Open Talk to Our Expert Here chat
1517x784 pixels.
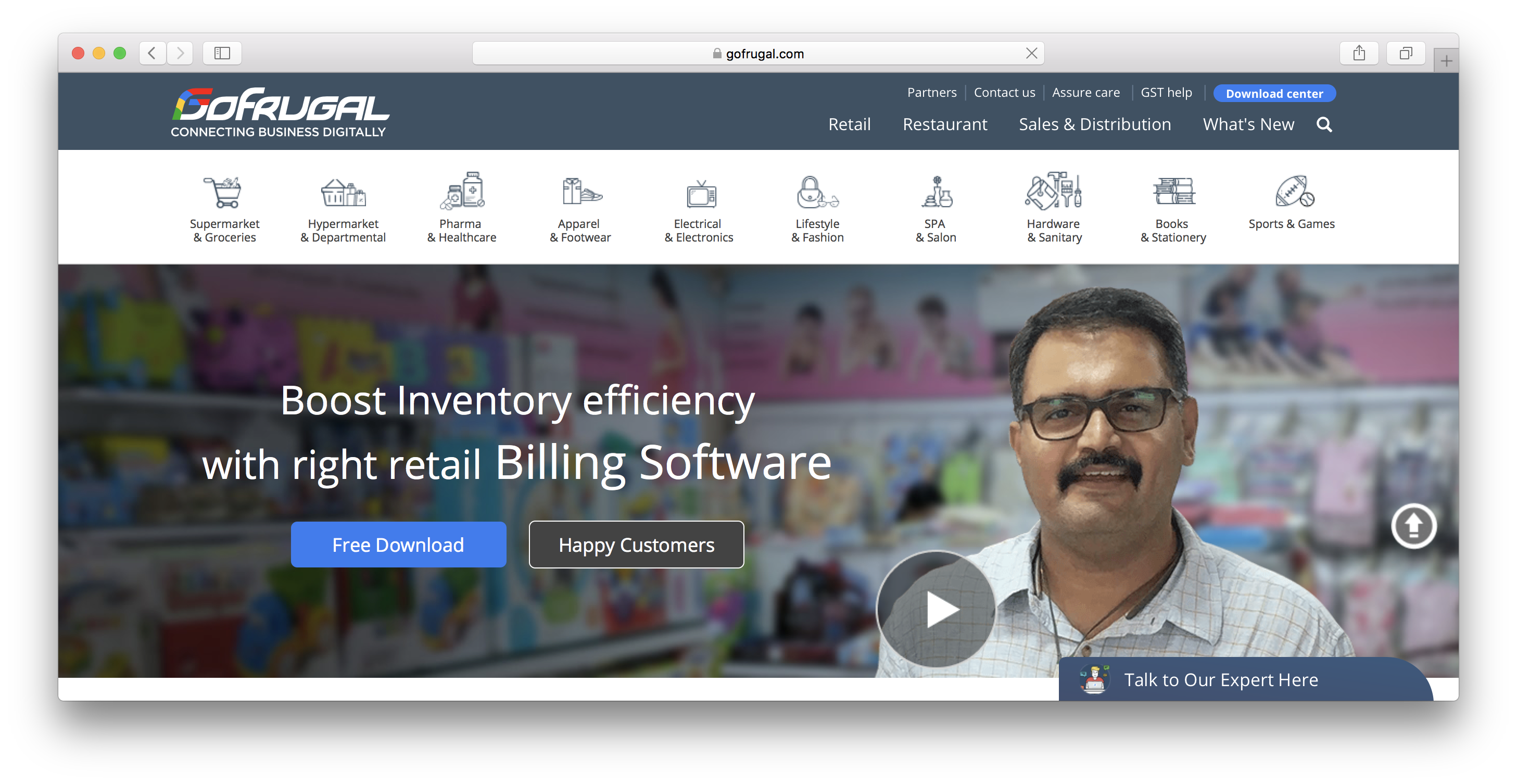click(x=1245, y=679)
